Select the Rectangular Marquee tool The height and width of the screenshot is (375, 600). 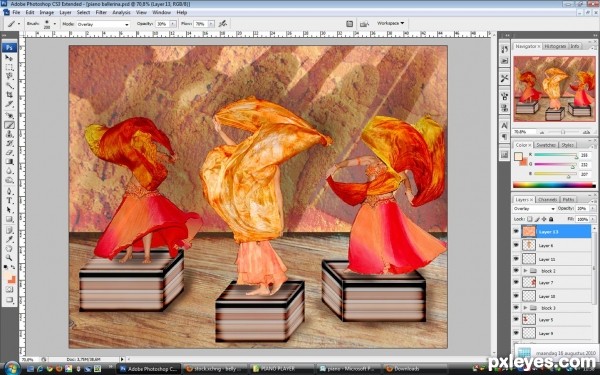9,67
